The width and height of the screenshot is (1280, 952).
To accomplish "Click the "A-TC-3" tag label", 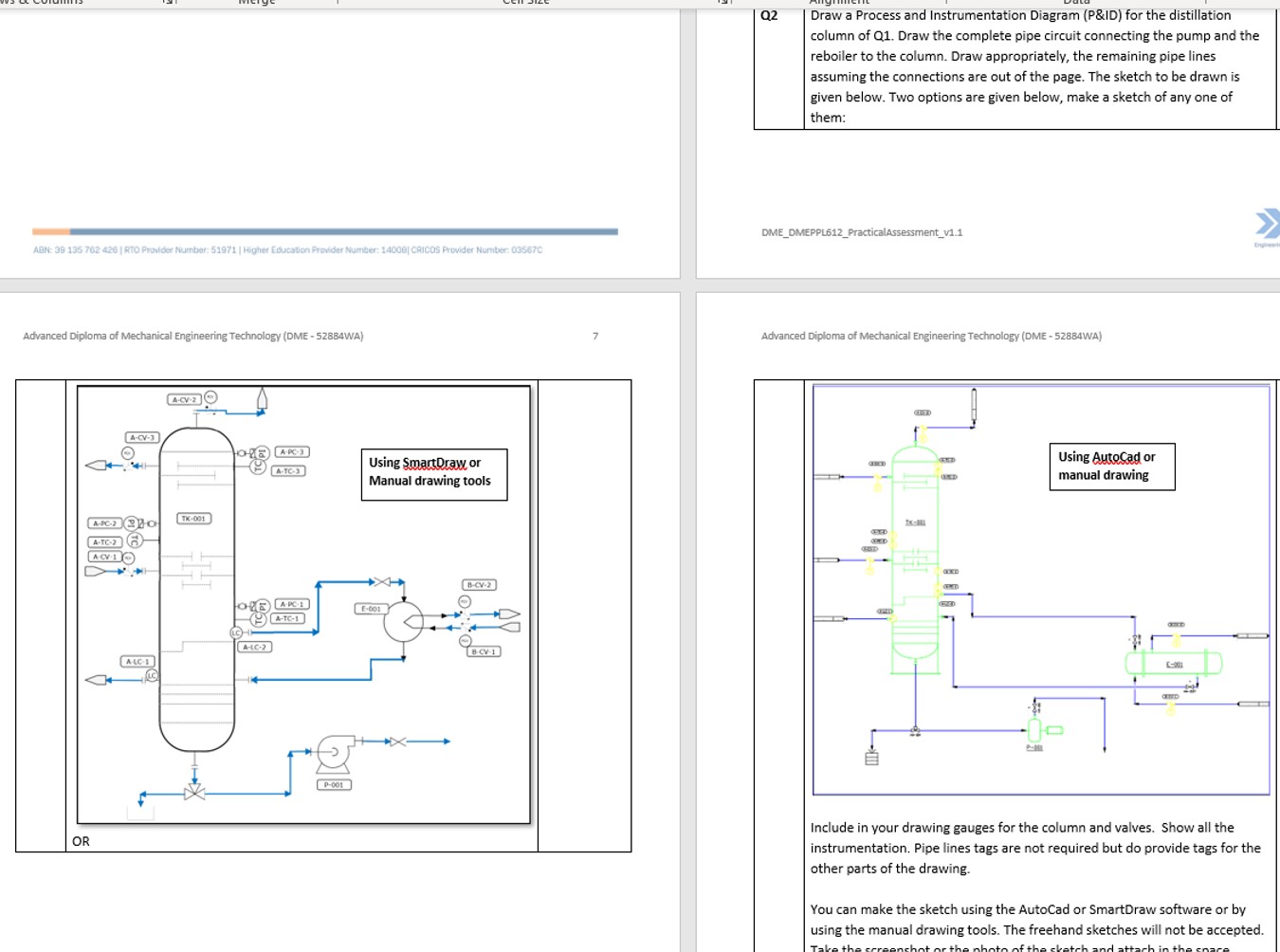I will click(288, 471).
